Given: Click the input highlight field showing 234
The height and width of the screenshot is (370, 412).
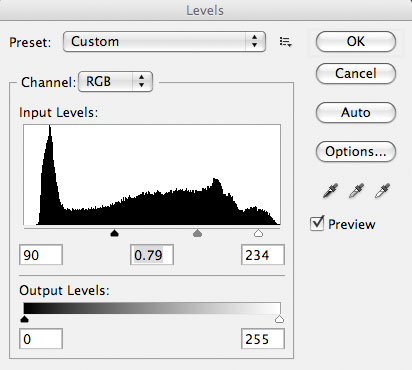Looking at the screenshot, I should pyautogui.click(x=263, y=255).
